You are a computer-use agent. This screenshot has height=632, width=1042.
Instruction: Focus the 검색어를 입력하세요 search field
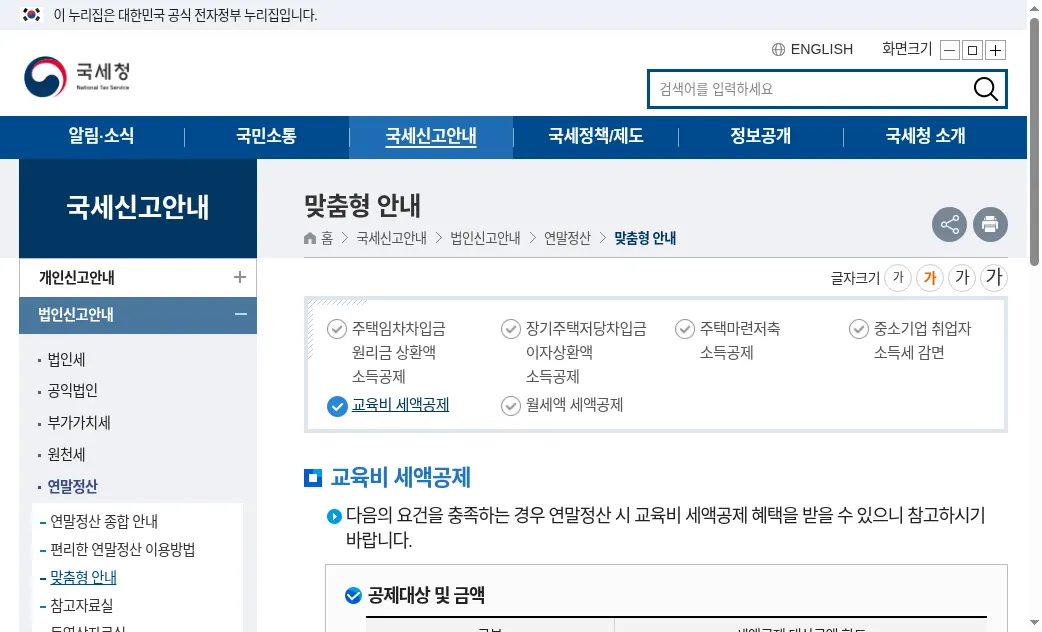coord(811,89)
